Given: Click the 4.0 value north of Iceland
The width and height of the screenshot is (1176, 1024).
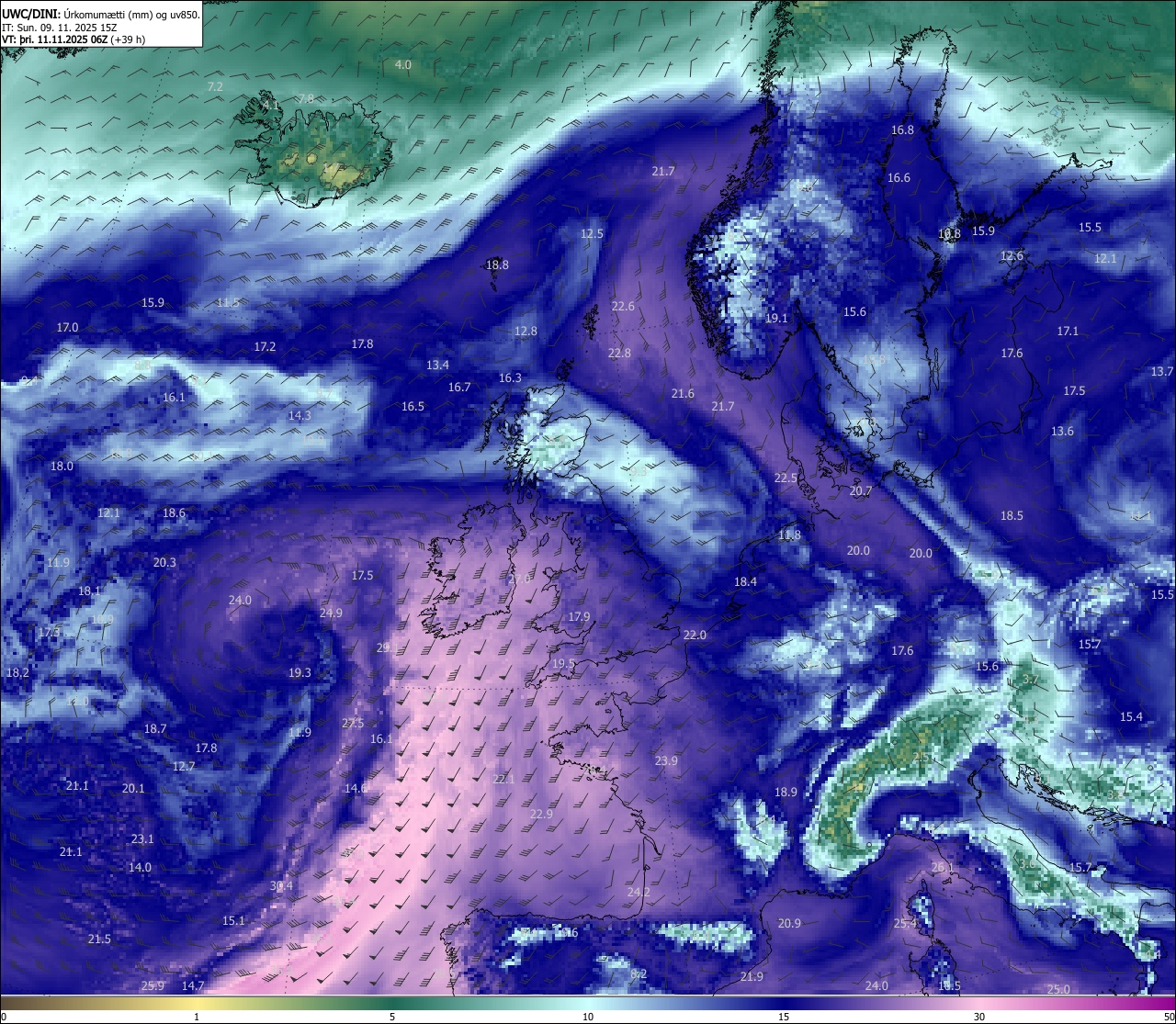Looking at the screenshot, I should point(403,65).
